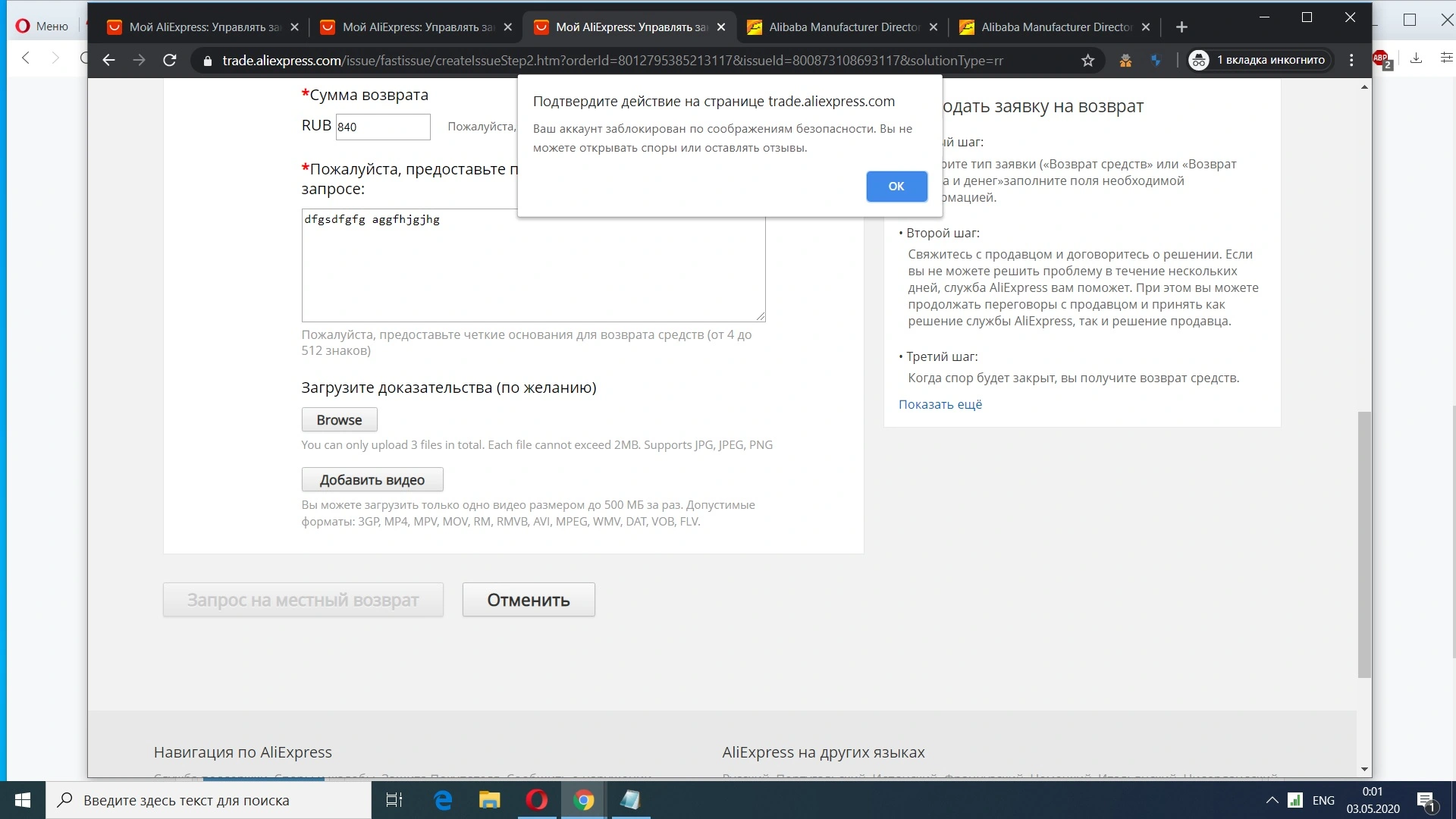Click the network icon in the system tray
This screenshot has width=1456, height=819.
pyautogui.click(x=1296, y=800)
